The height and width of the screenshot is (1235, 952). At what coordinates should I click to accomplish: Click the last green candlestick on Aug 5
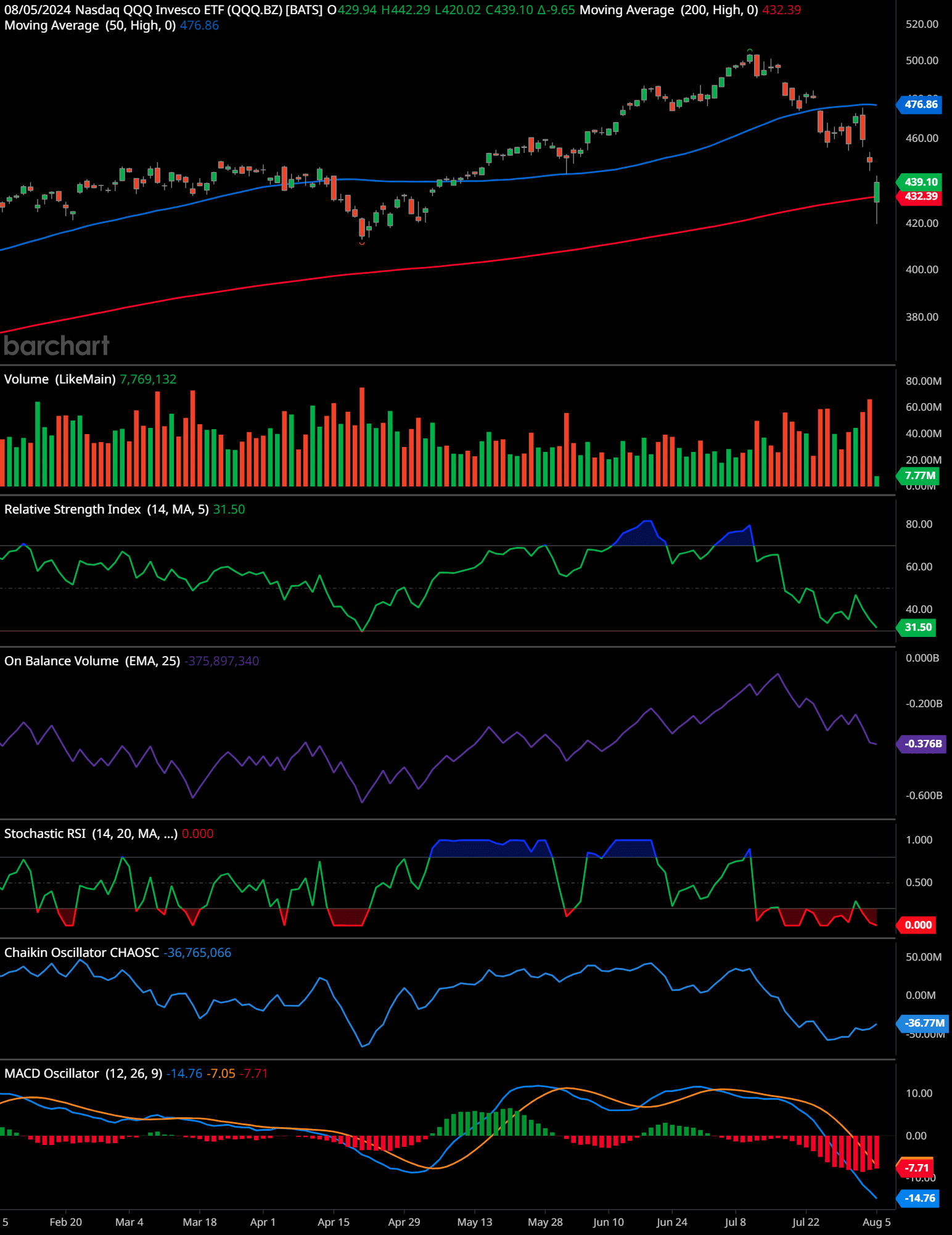click(877, 192)
